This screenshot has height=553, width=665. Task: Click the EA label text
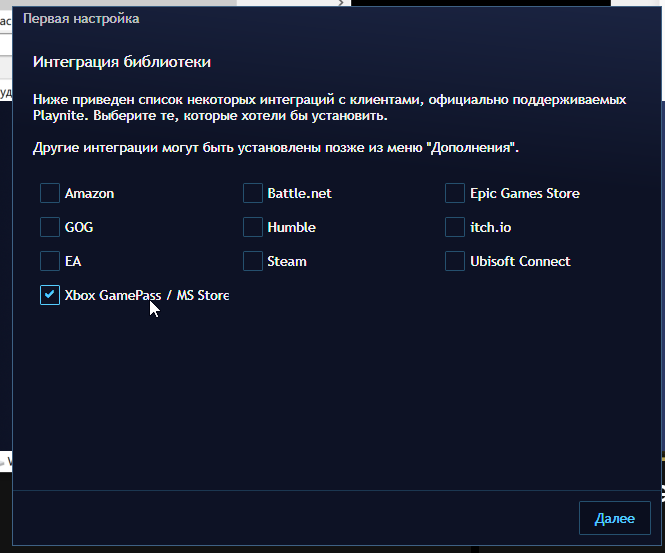73,261
